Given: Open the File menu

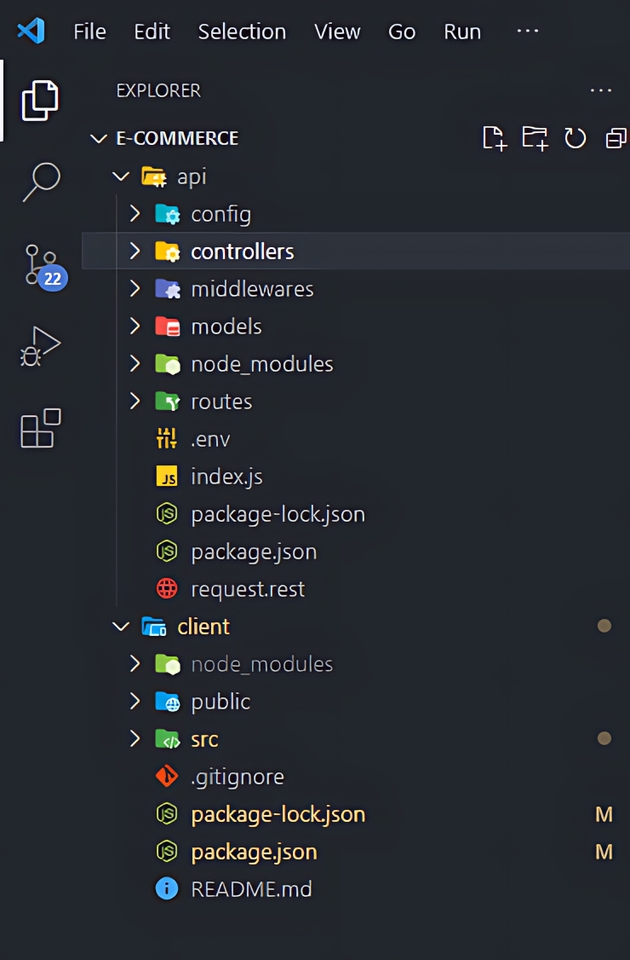Looking at the screenshot, I should (x=89, y=31).
